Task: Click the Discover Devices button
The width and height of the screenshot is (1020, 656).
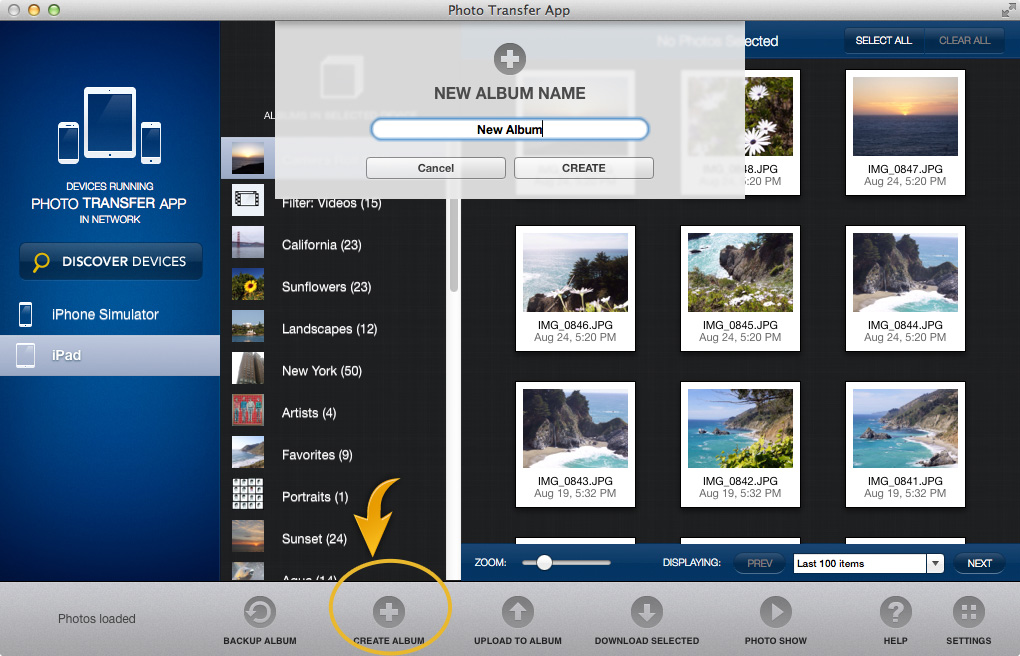Action: pos(111,262)
